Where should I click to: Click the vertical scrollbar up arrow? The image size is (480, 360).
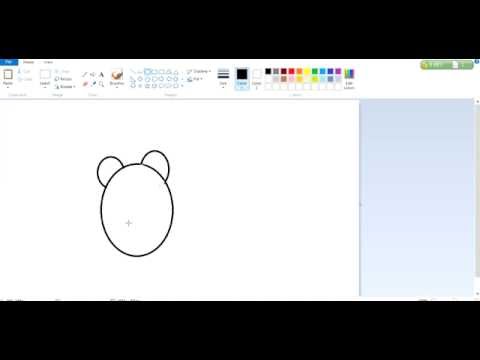[x=477, y=102]
